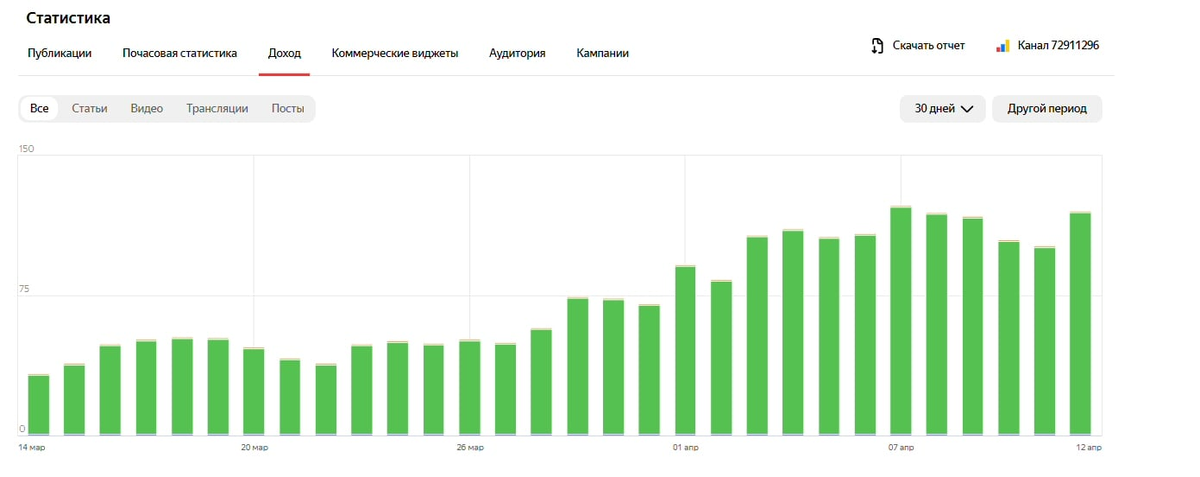
Task: Select the Все content filter
Action: [39, 108]
